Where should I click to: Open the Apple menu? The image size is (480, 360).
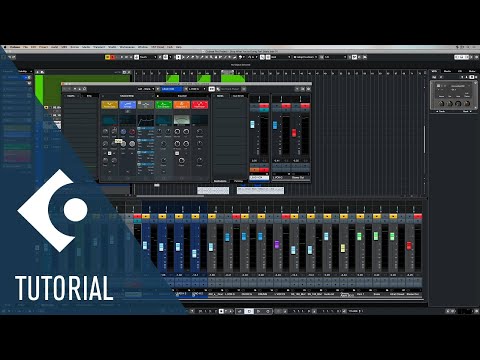click(5, 47)
